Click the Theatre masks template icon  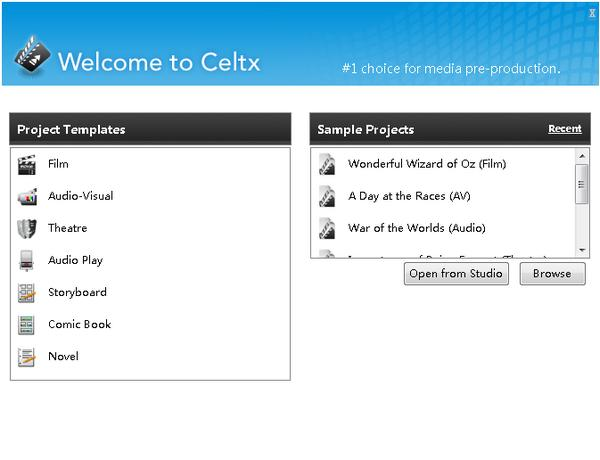click(x=27, y=228)
